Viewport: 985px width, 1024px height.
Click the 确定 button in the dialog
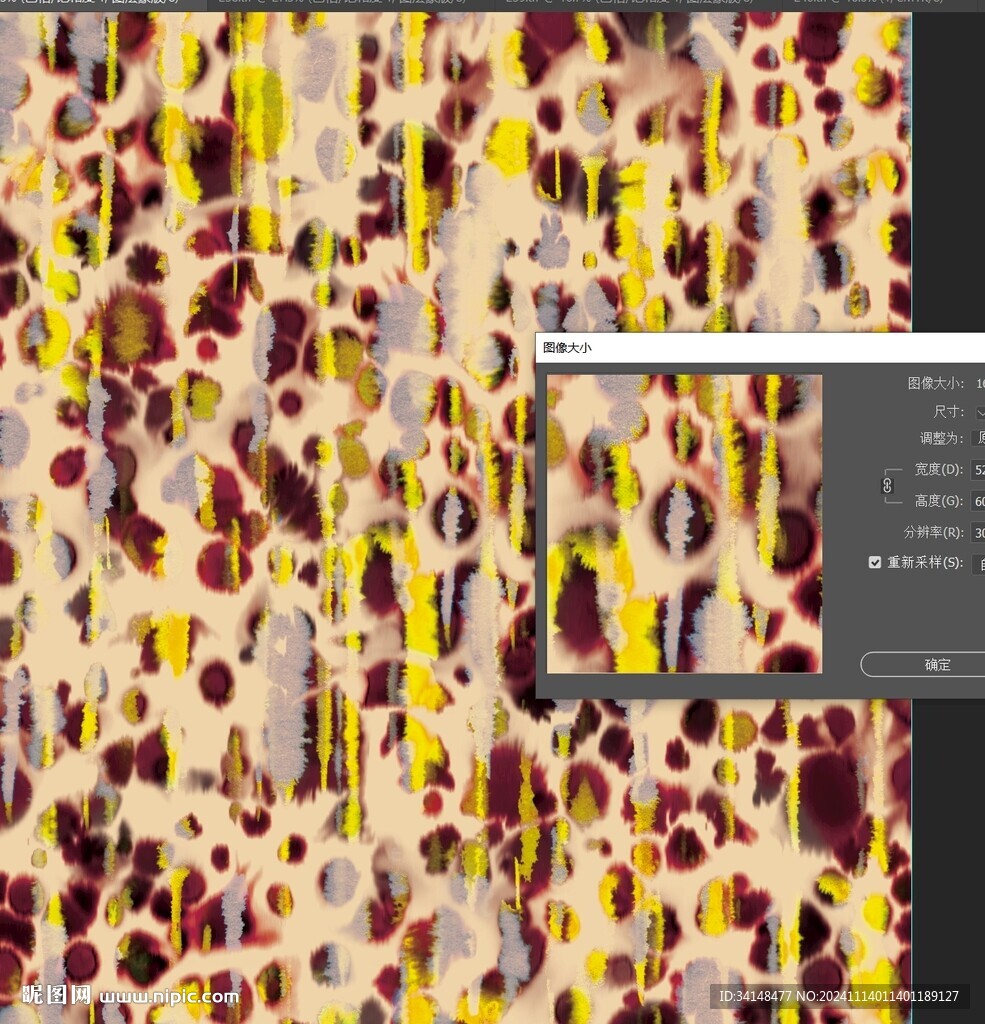923,665
